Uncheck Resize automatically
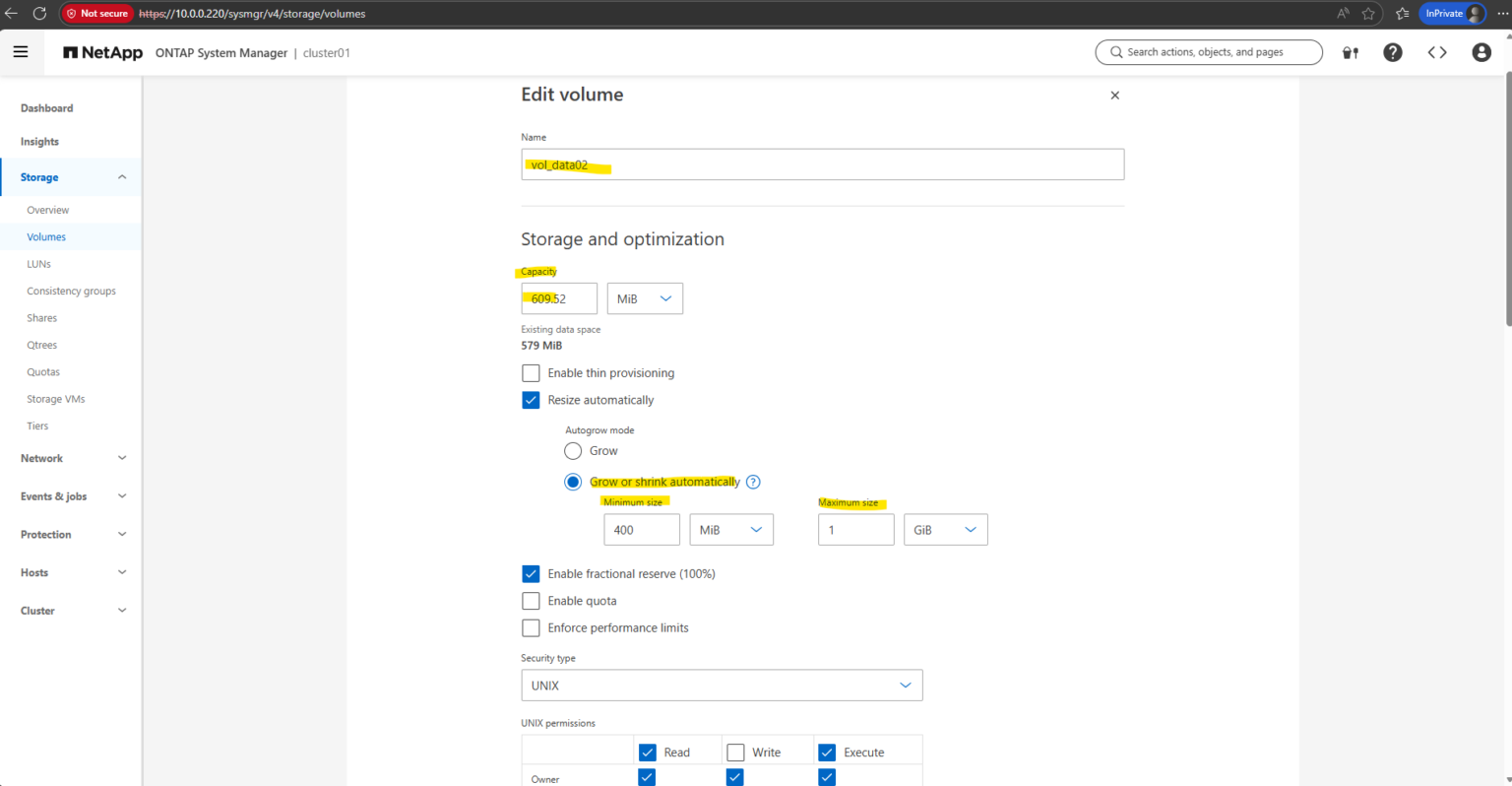The image size is (1512, 786). click(x=531, y=400)
